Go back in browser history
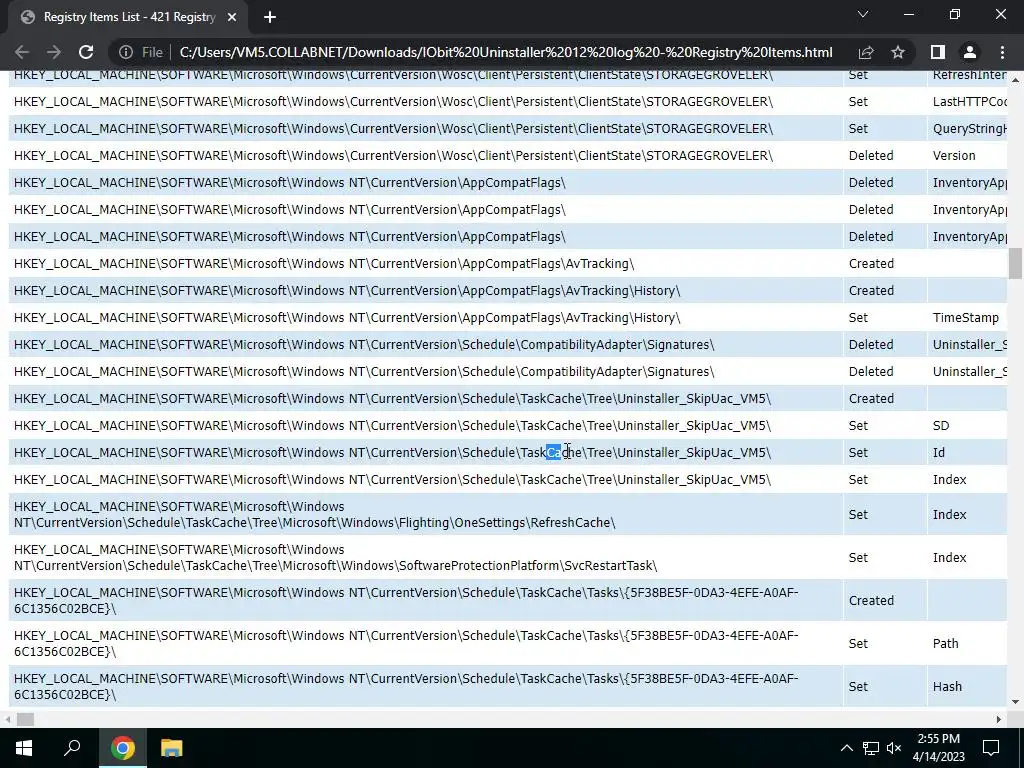 pos(22,52)
